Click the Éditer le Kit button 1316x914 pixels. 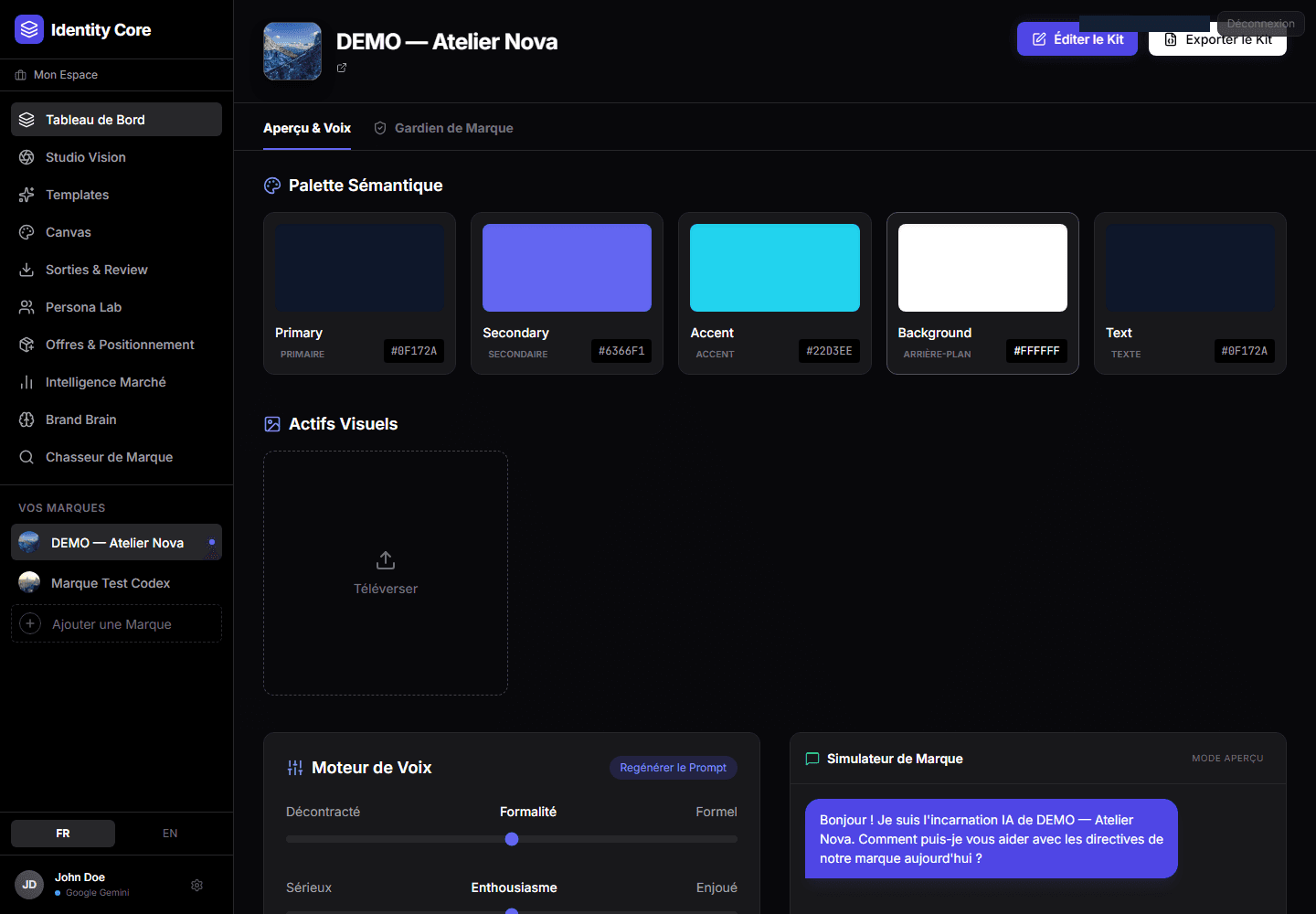(x=1077, y=39)
